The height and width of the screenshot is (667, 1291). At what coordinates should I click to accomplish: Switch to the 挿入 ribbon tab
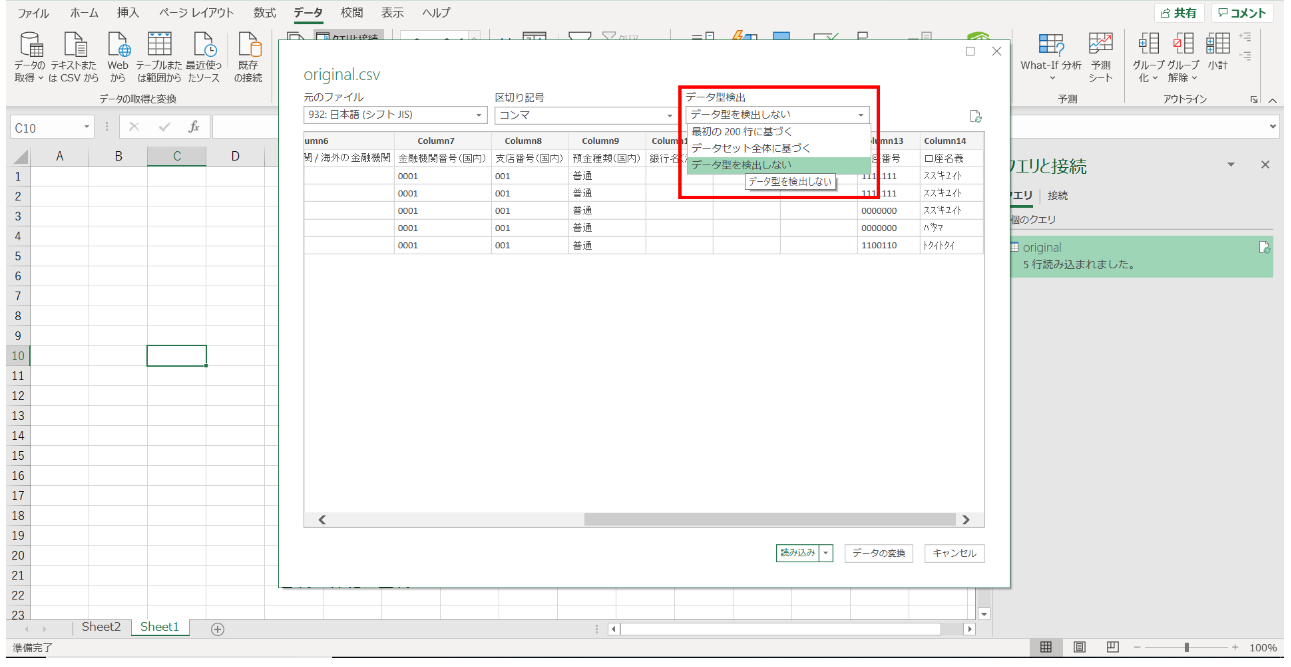pos(128,13)
